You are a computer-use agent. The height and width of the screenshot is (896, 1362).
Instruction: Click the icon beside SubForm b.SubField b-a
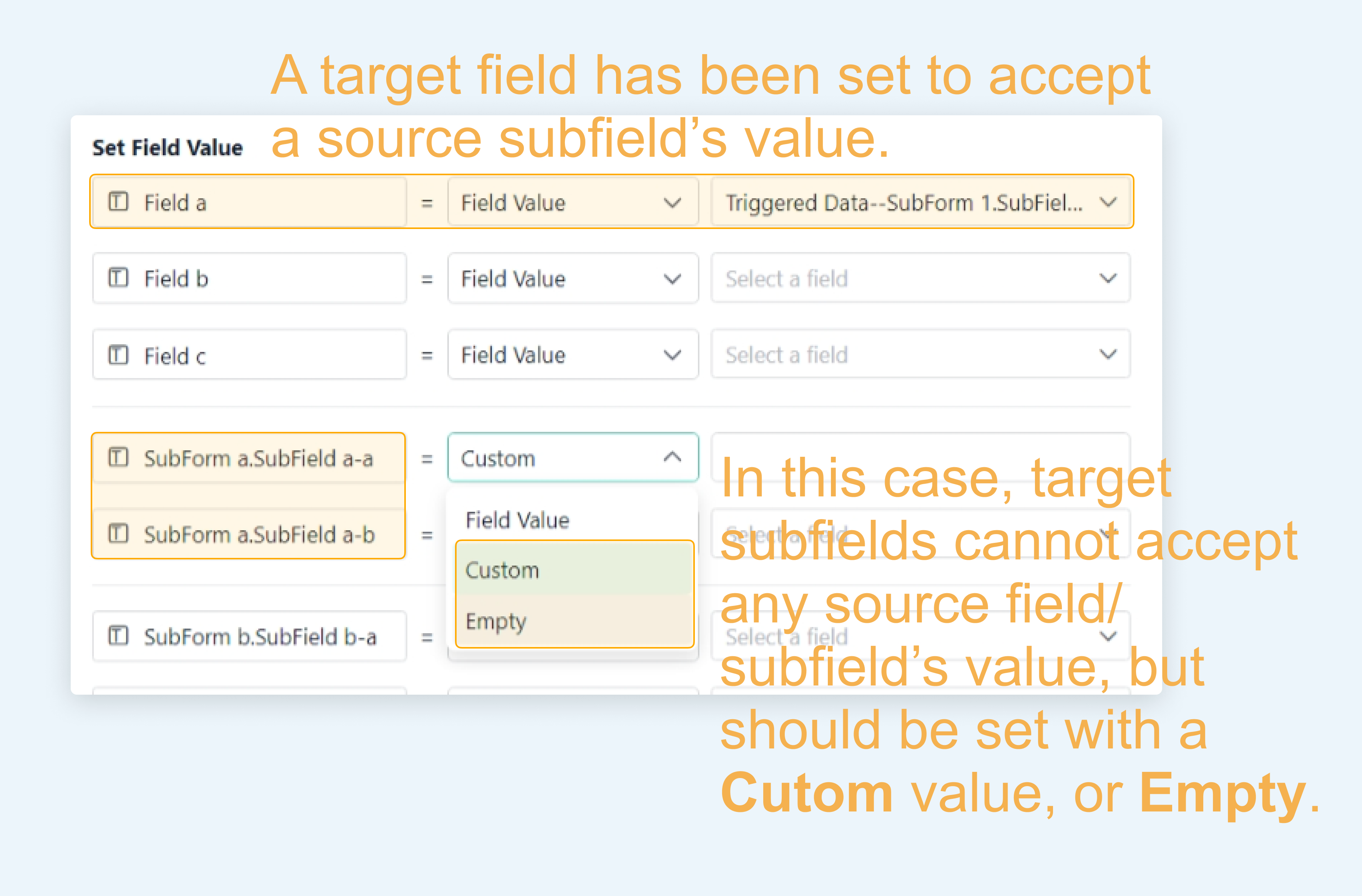click(x=118, y=636)
